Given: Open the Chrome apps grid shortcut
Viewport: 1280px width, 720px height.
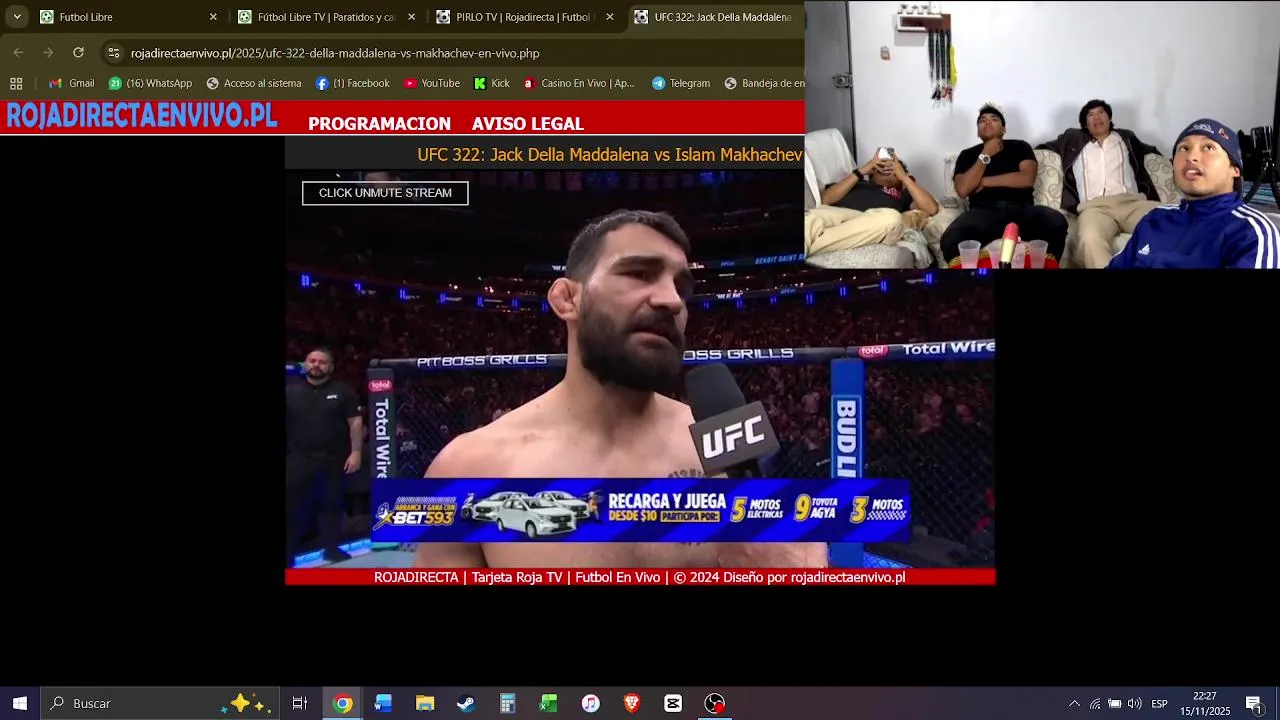Looking at the screenshot, I should [x=16, y=83].
